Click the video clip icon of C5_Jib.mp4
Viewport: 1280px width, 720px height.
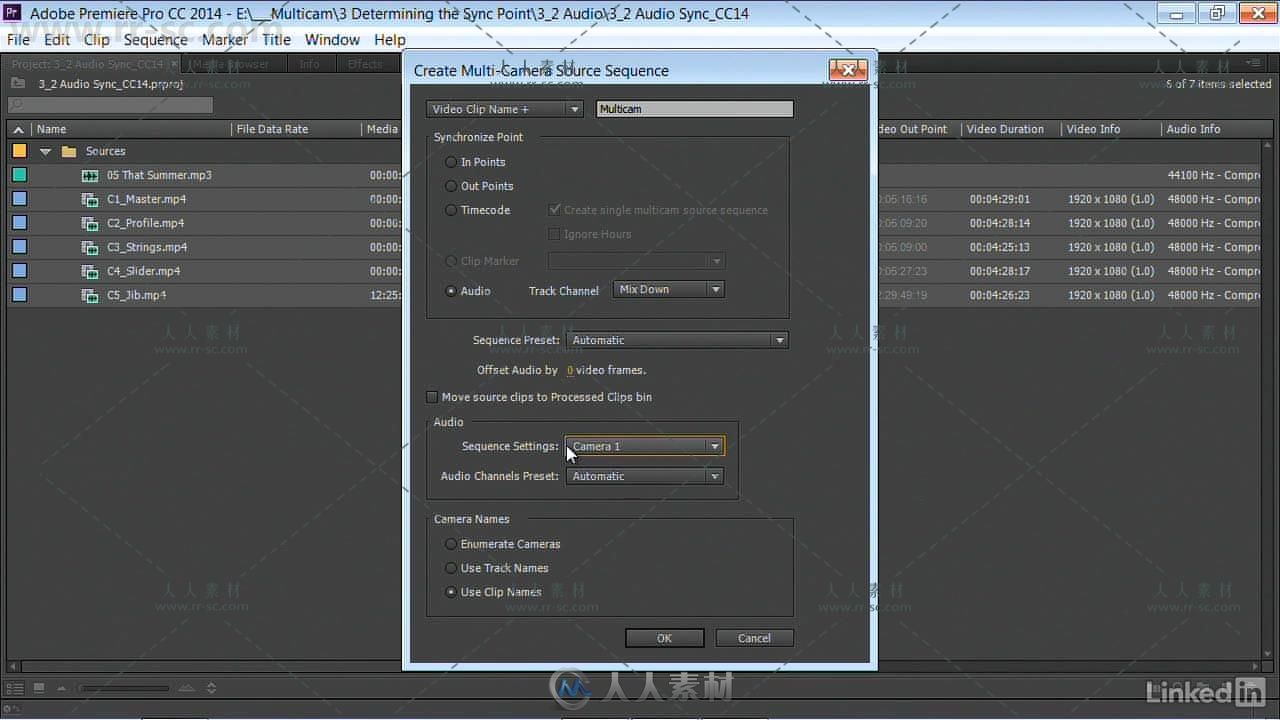click(x=90, y=295)
